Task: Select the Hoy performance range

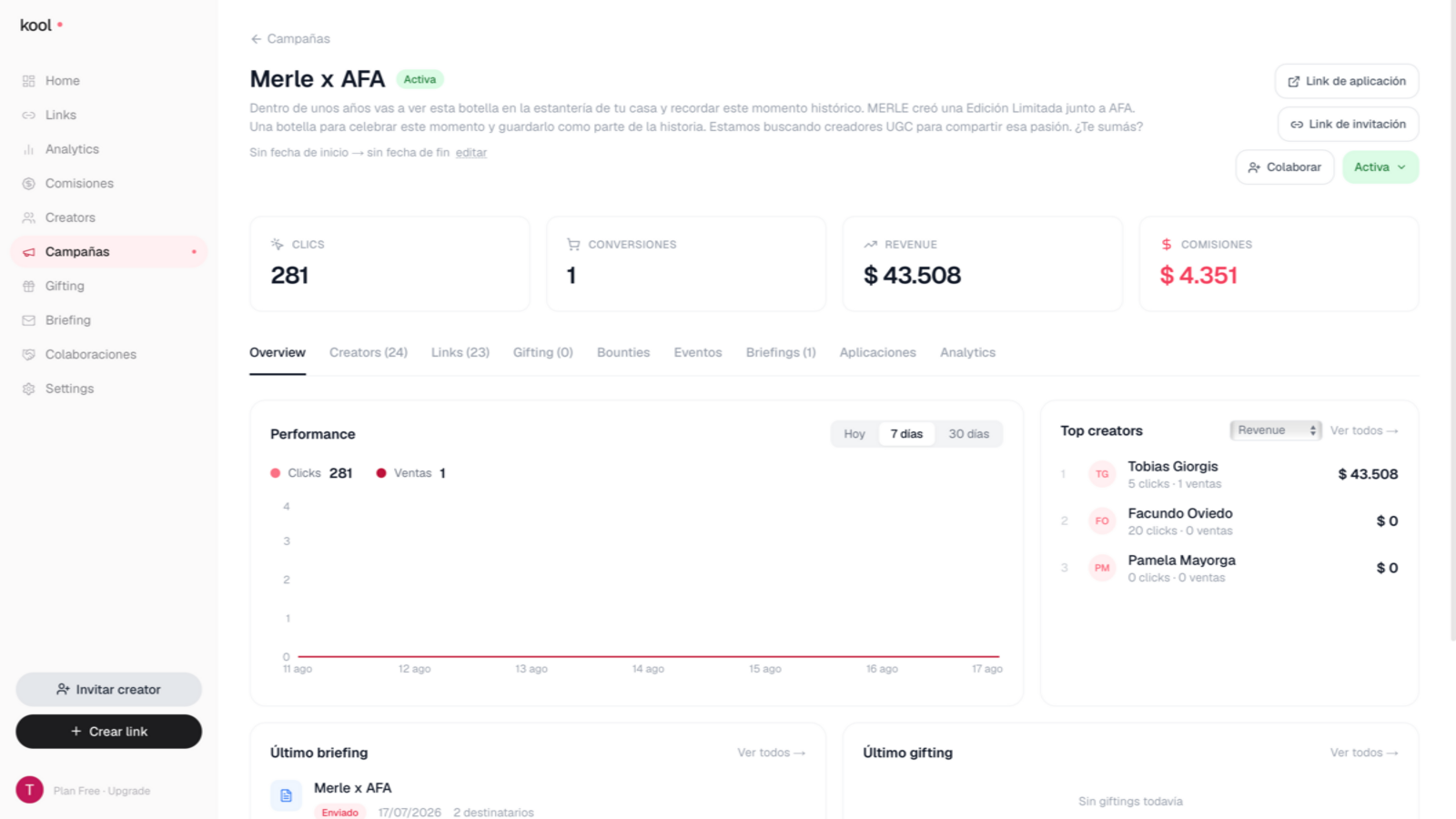Action: [854, 434]
